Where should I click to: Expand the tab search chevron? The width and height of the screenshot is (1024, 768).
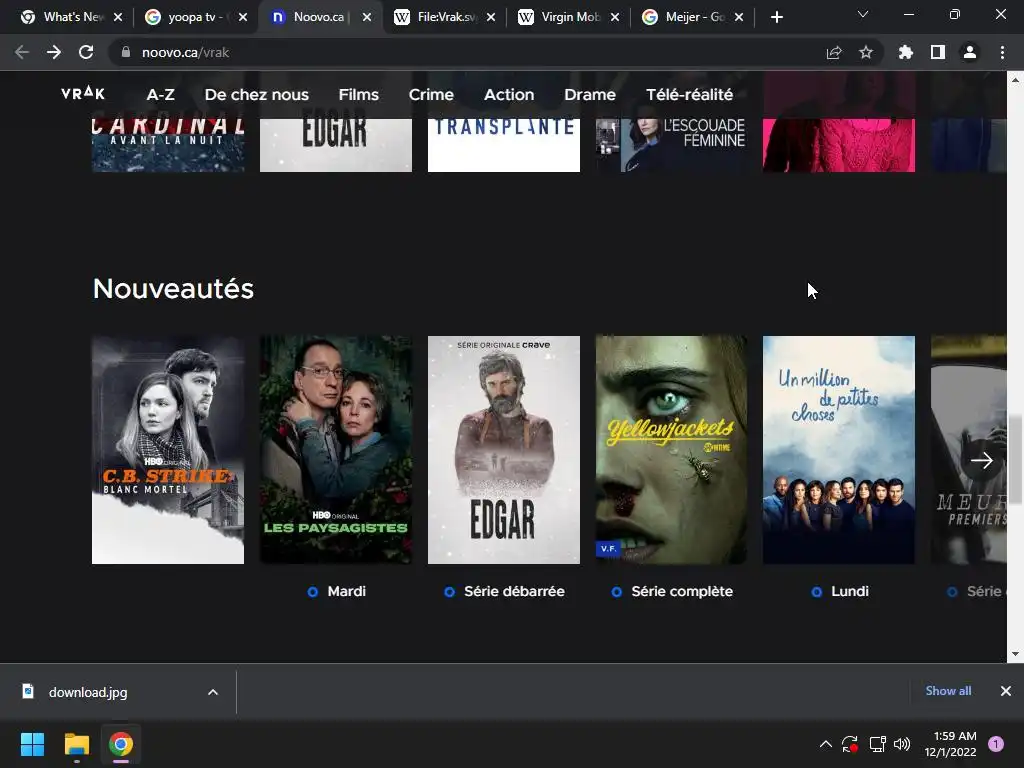tap(863, 14)
